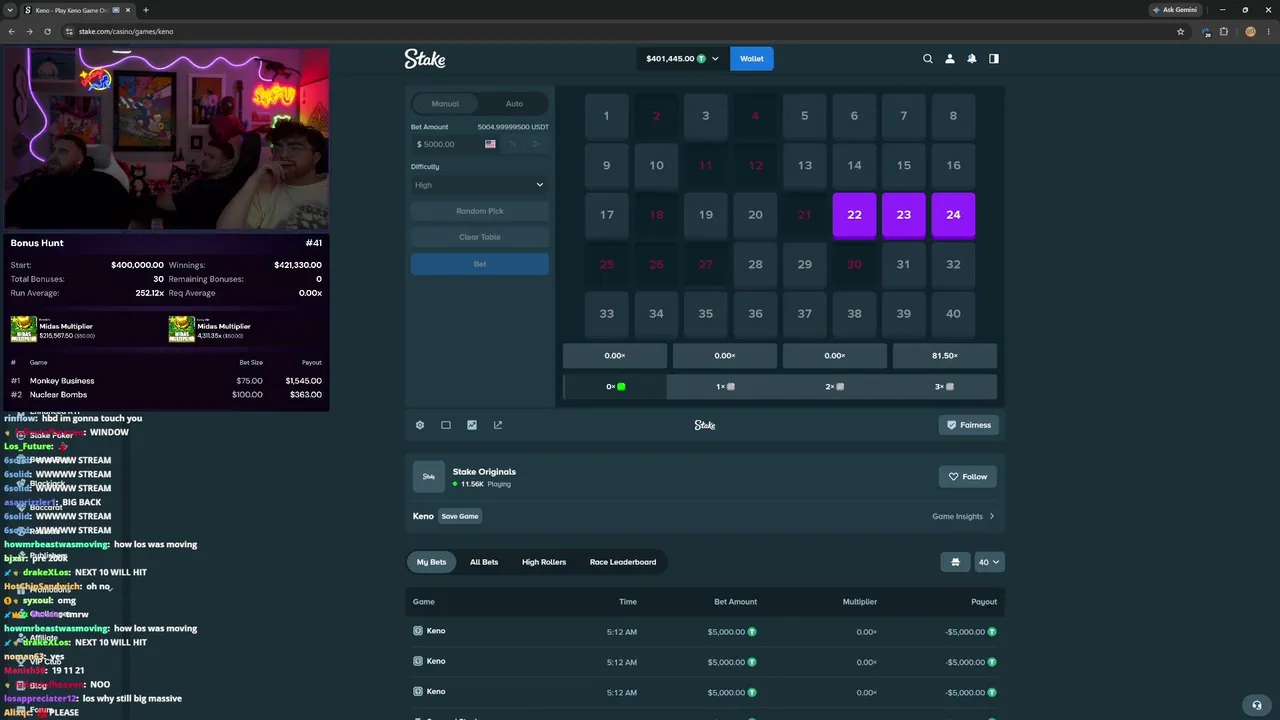Open a new browser tab

click(146, 10)
